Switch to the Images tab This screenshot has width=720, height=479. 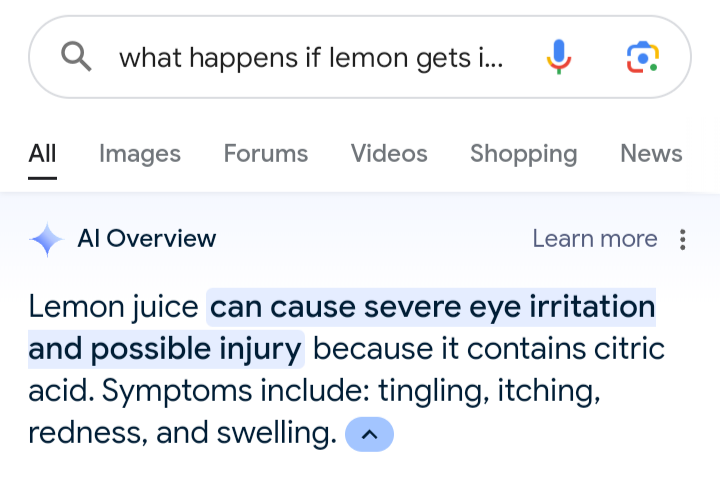140,153
